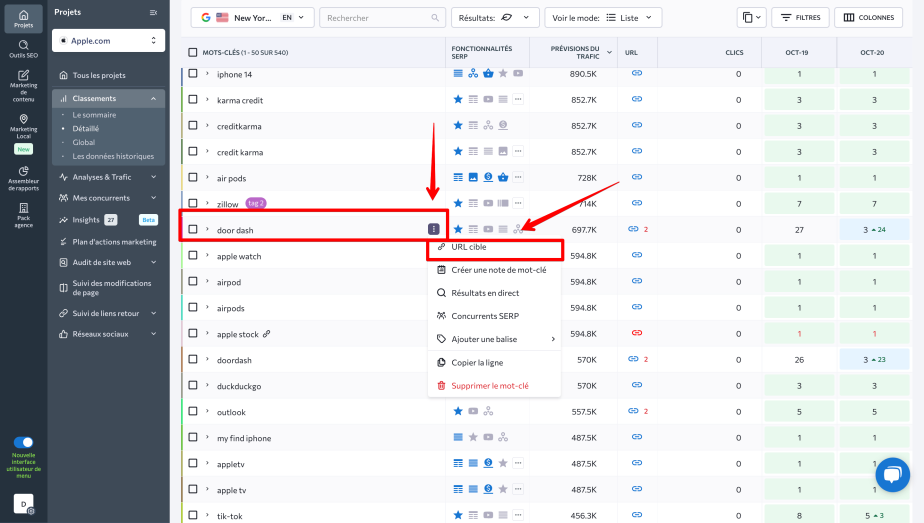Click the Marketing Local pin icon

23,120
